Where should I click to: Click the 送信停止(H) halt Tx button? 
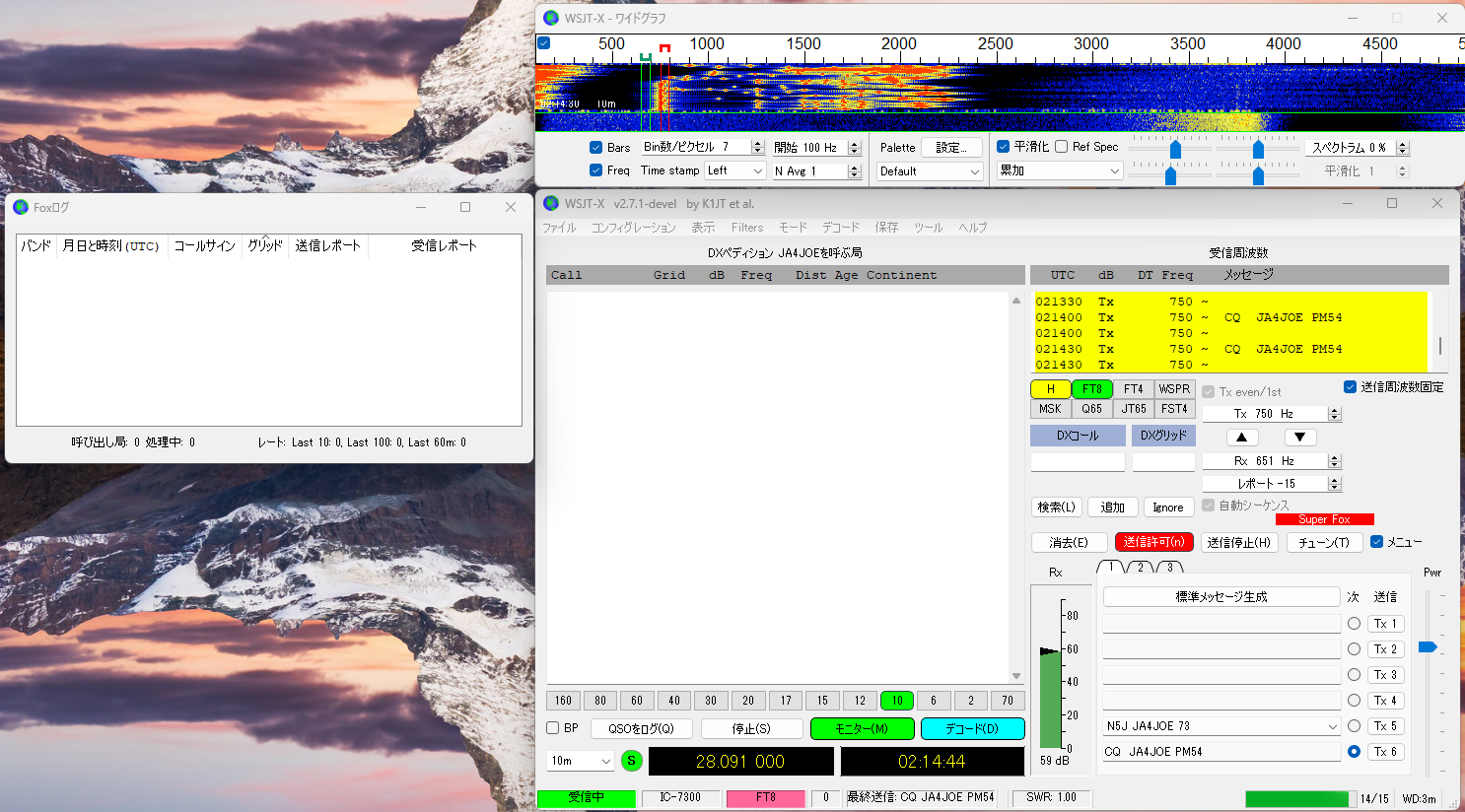pos(1239,542)
